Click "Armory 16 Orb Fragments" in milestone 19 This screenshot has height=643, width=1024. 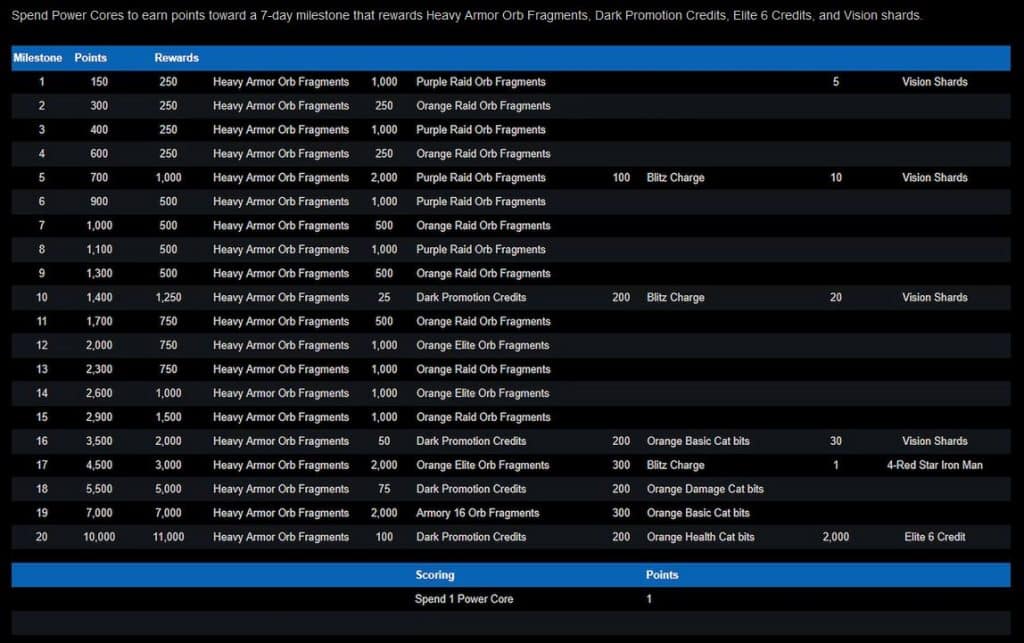pos(478,513)
